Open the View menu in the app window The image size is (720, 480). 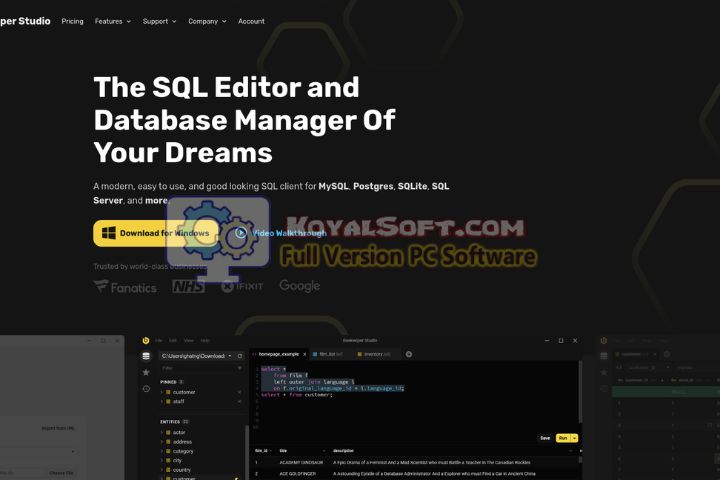point(189,340)
